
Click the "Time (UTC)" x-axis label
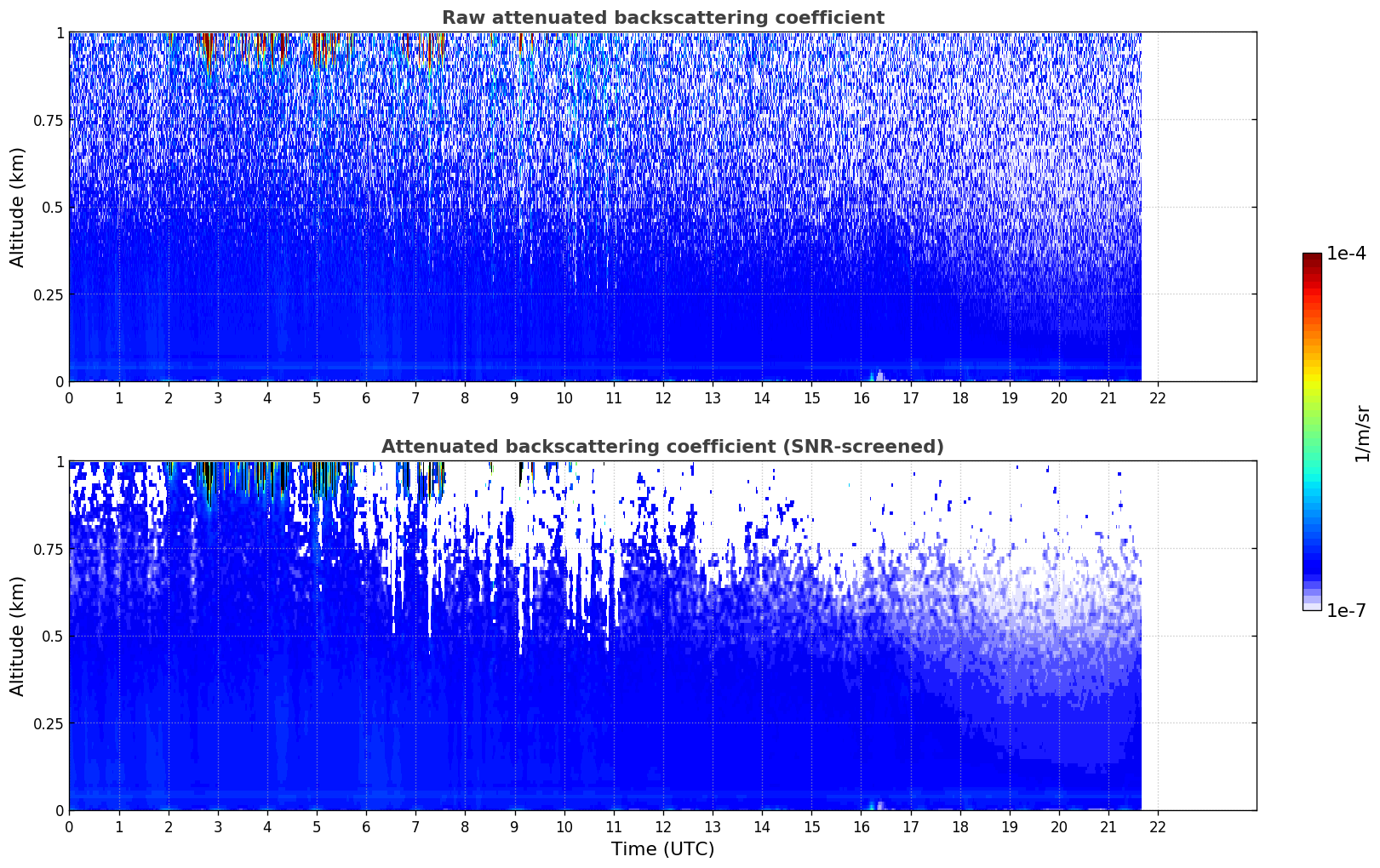click(662, 849)
